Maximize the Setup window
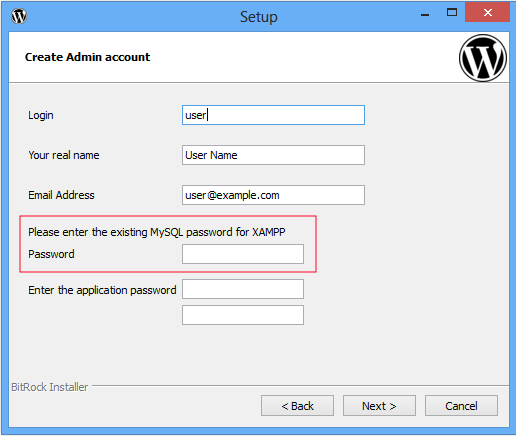Image resolution: width=516 pixels, height=436 pixels. click(452, 13)
